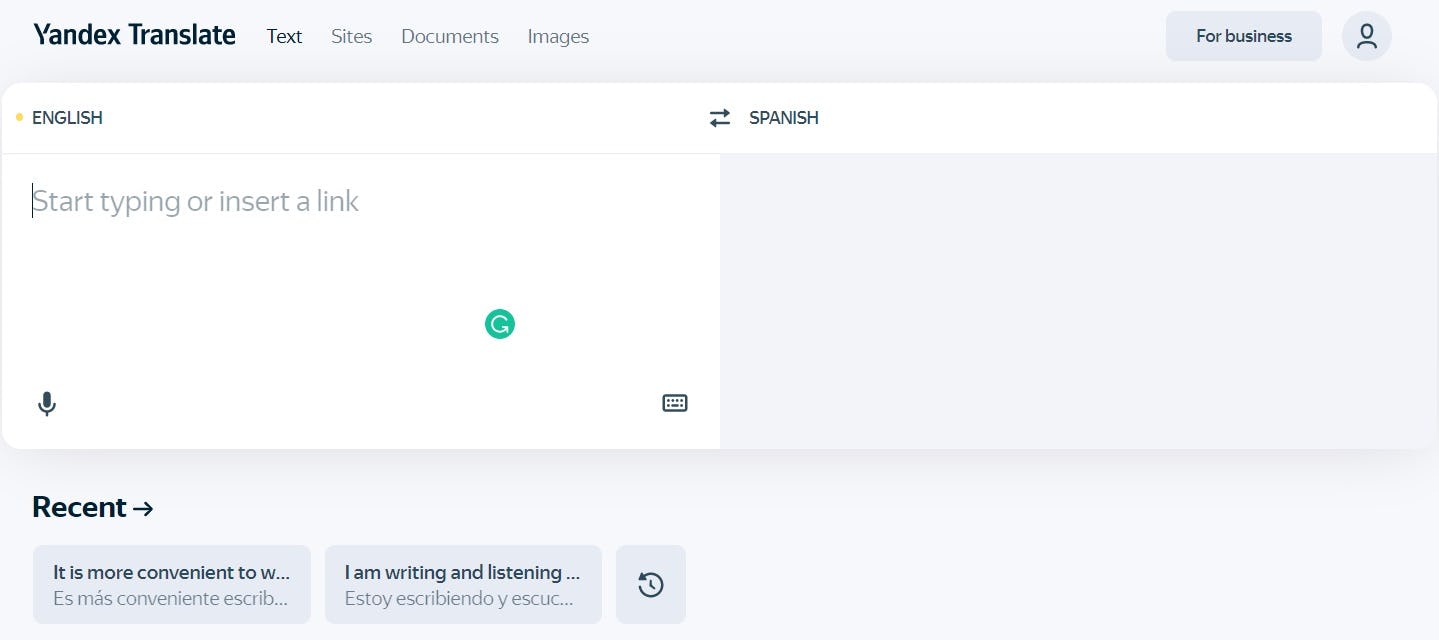The image size is (1439, 640).
Task: Select recent item "I am writing and listening"
Action: (463, 585)
